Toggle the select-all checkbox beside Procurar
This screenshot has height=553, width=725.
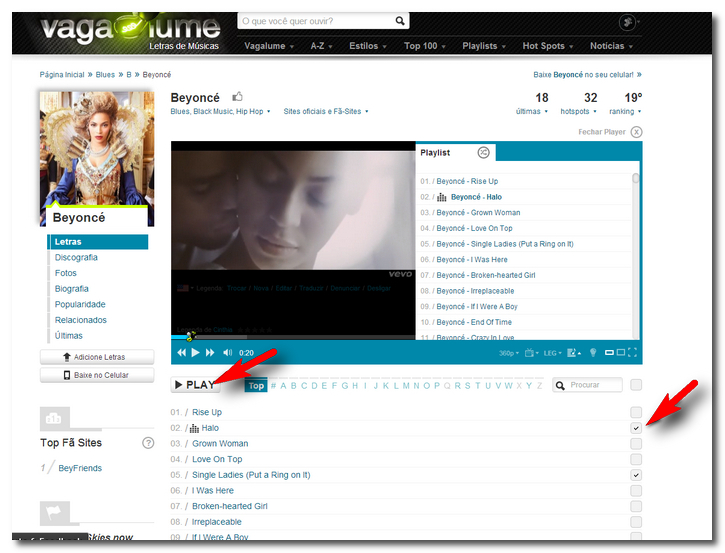[636, 385]
